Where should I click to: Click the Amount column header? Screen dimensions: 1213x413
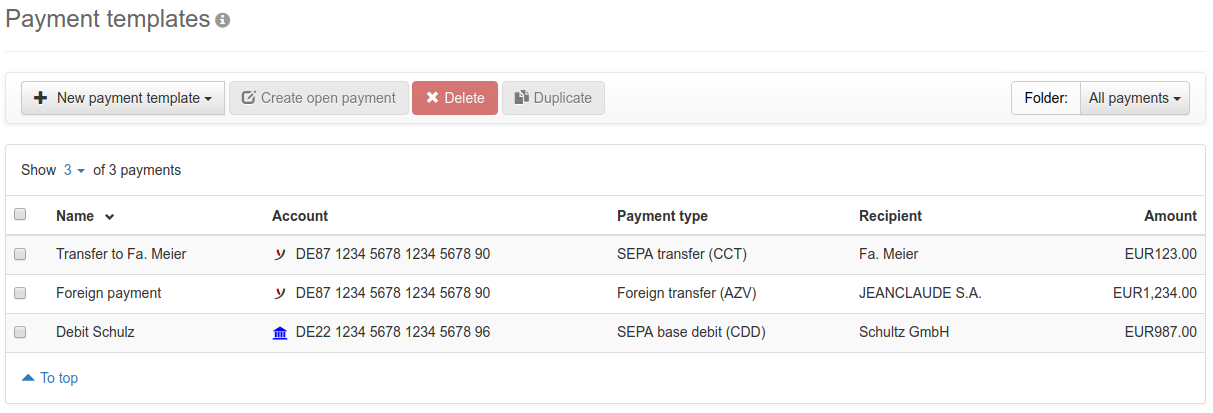coord(1171,216)
